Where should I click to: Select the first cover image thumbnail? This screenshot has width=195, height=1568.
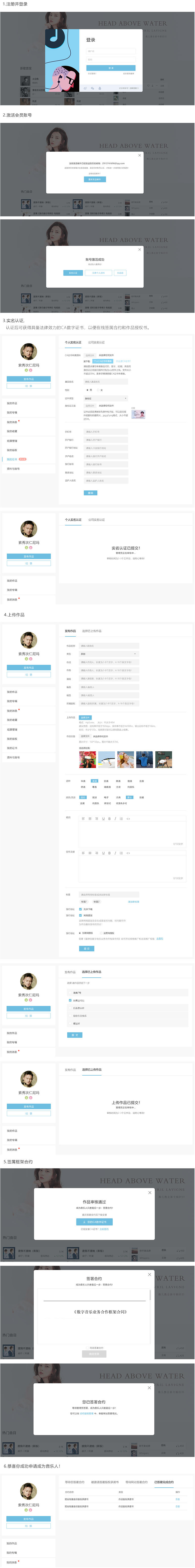click(x=87, y=760)
